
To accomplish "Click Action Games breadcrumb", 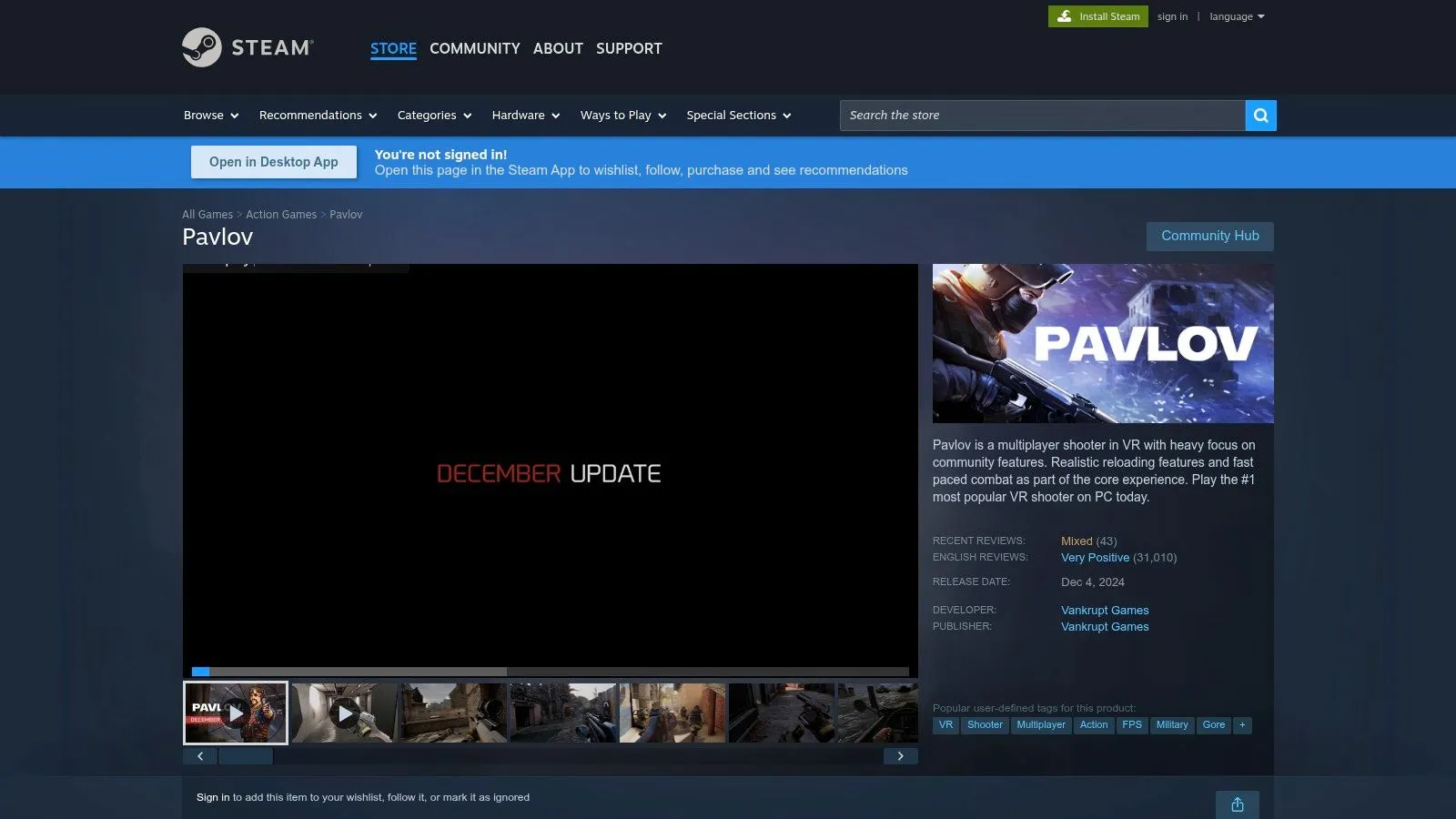I will [x=281, y=215].
